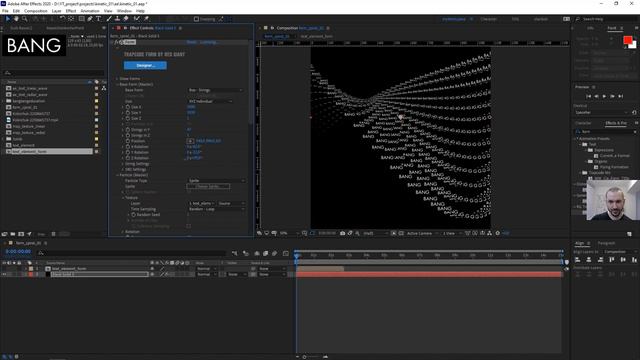
Task: Click the BANG thumbnail in Project panel
Action: 34,45
